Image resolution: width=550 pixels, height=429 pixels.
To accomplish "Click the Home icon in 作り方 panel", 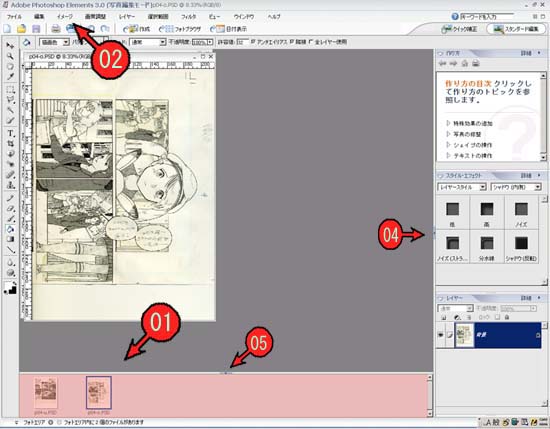I will 465,63.
